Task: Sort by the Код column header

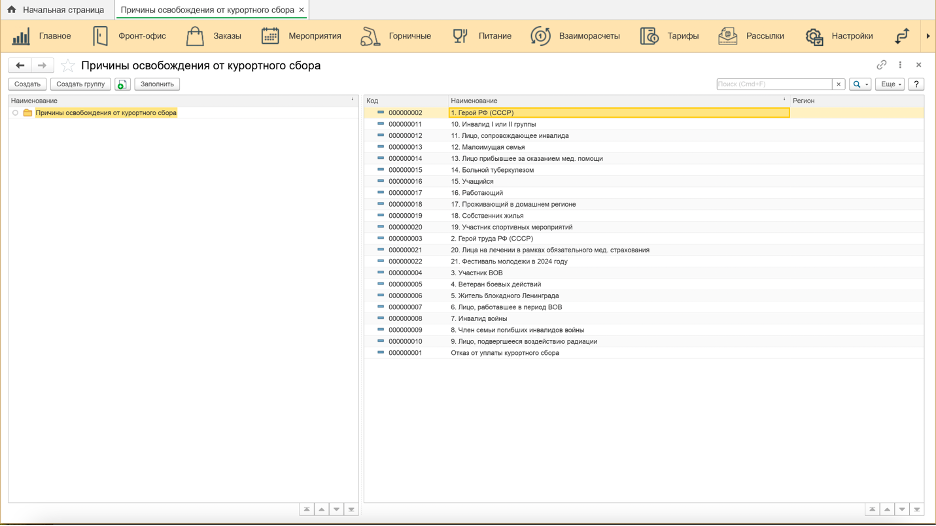Action: point(406,101)
